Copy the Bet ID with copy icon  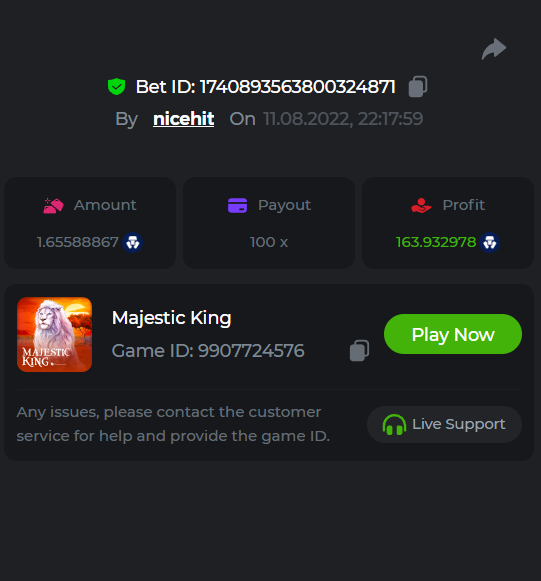[418, 87]
